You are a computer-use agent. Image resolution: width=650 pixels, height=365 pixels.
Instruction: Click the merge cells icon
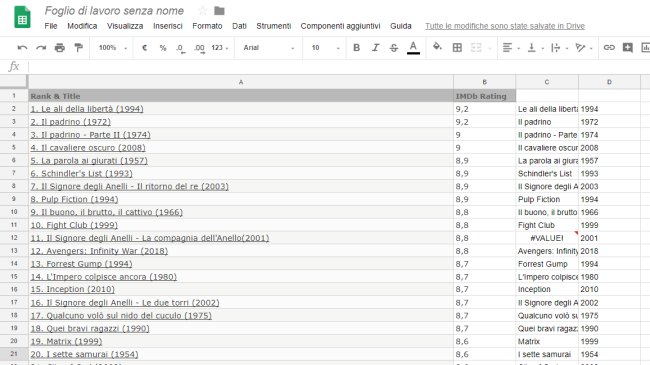point(476,48)
